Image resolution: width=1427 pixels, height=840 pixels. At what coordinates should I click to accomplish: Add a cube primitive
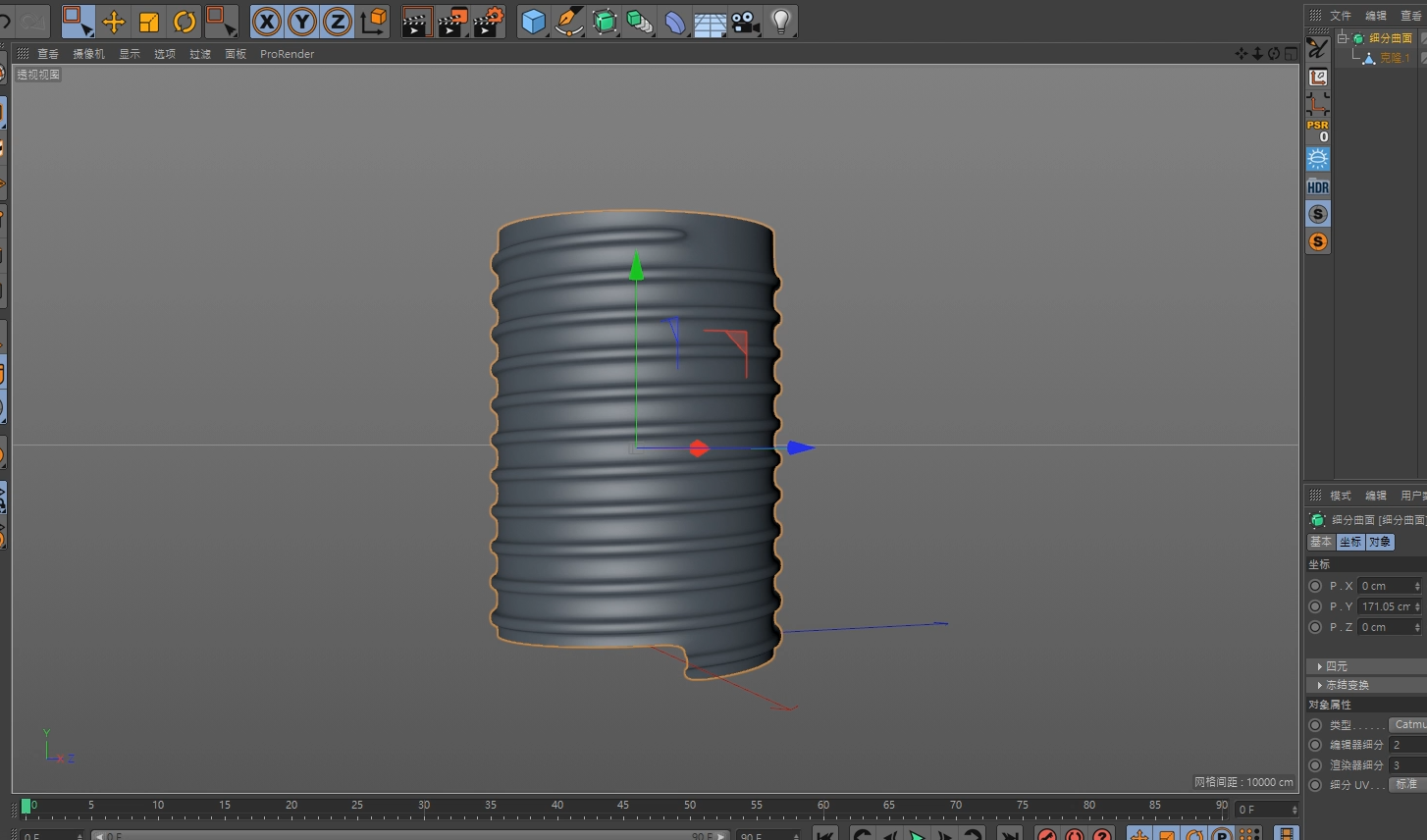pos(533,21)
